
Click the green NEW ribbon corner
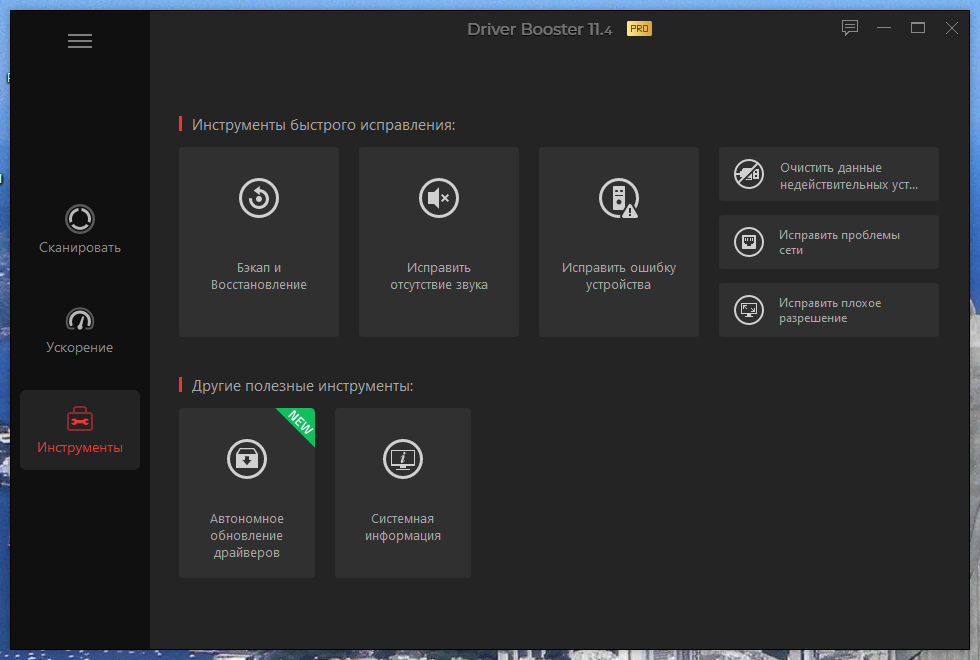click(x=300, y=423)
